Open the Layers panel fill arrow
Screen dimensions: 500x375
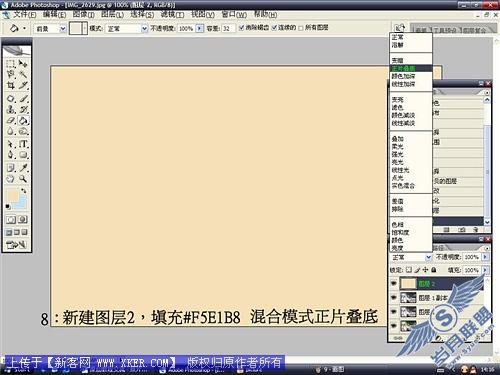pyautogui.click(x=485, y=270)
